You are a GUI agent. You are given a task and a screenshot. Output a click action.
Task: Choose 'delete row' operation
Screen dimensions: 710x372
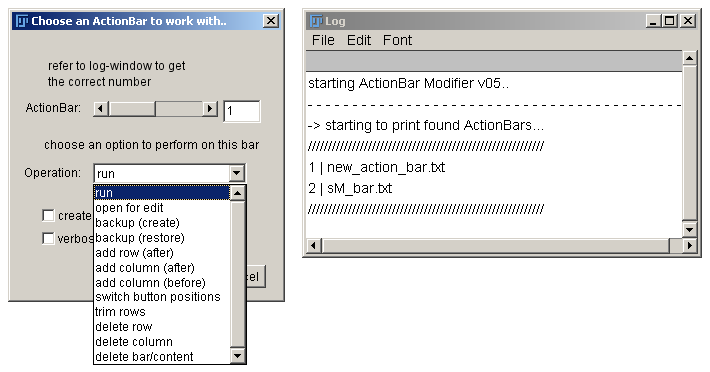(x=123, y=327)
